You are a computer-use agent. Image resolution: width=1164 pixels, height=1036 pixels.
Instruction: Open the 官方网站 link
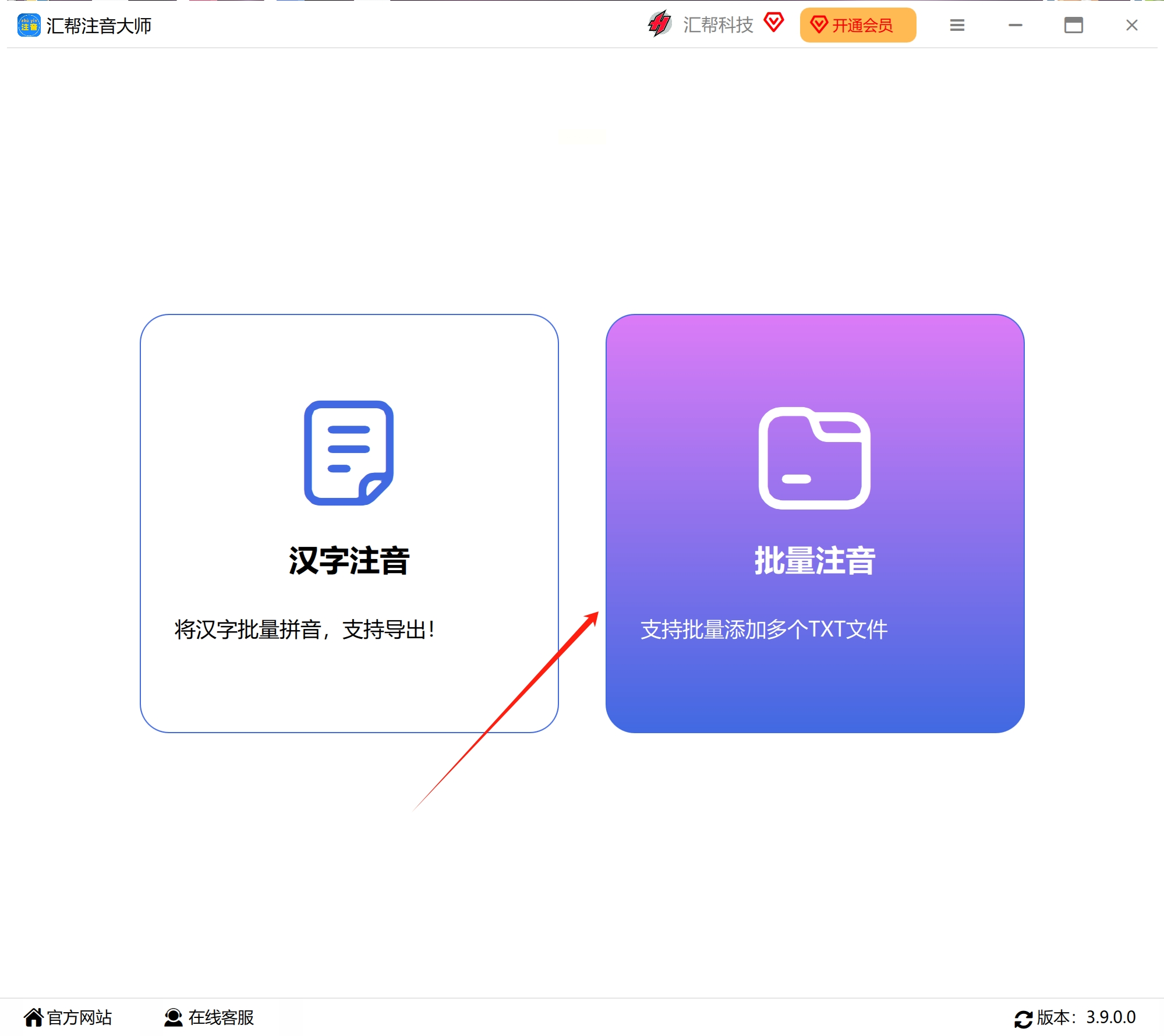coord(79,1017)
